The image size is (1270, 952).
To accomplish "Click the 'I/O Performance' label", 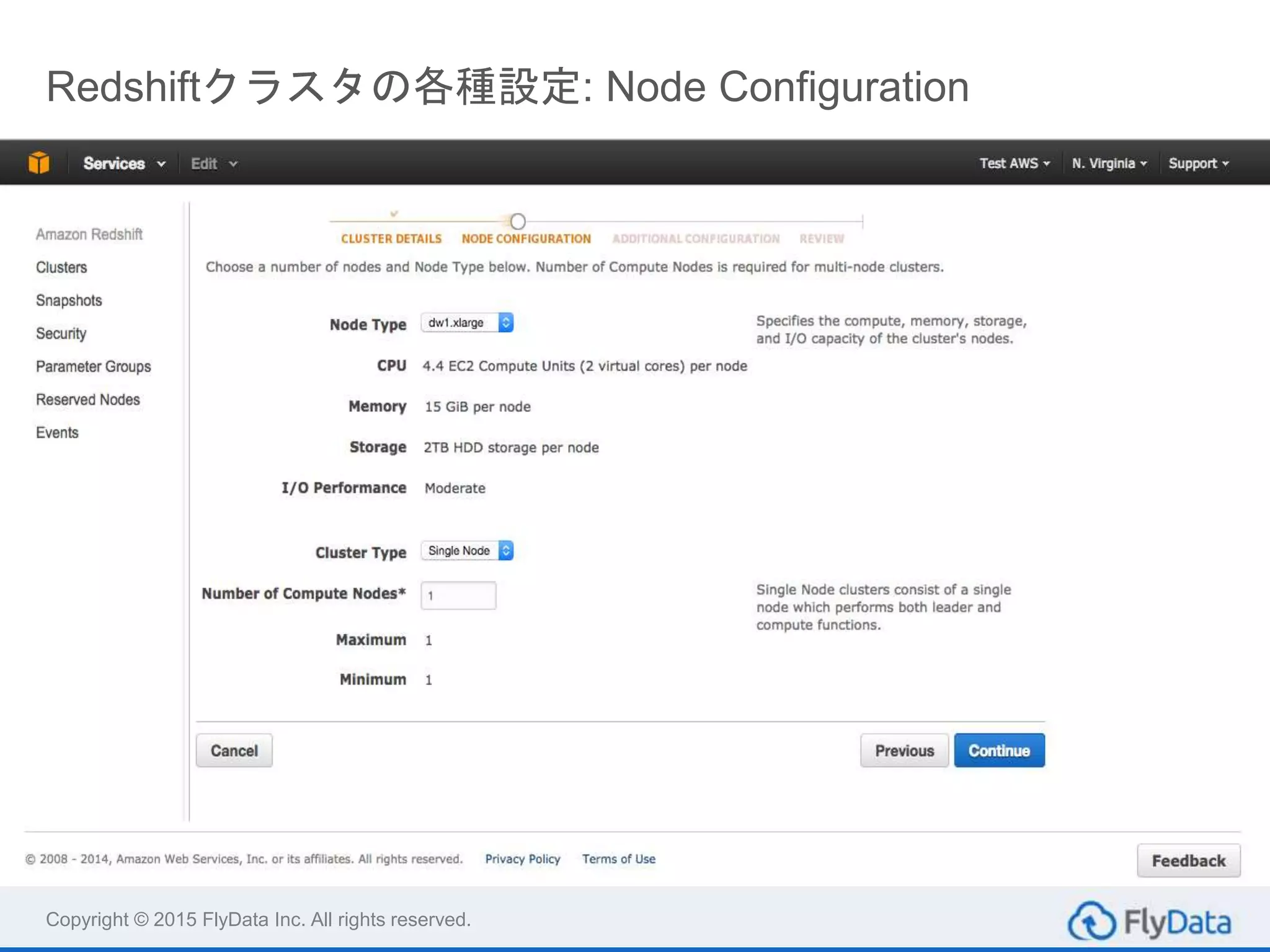I will [344, 488].
